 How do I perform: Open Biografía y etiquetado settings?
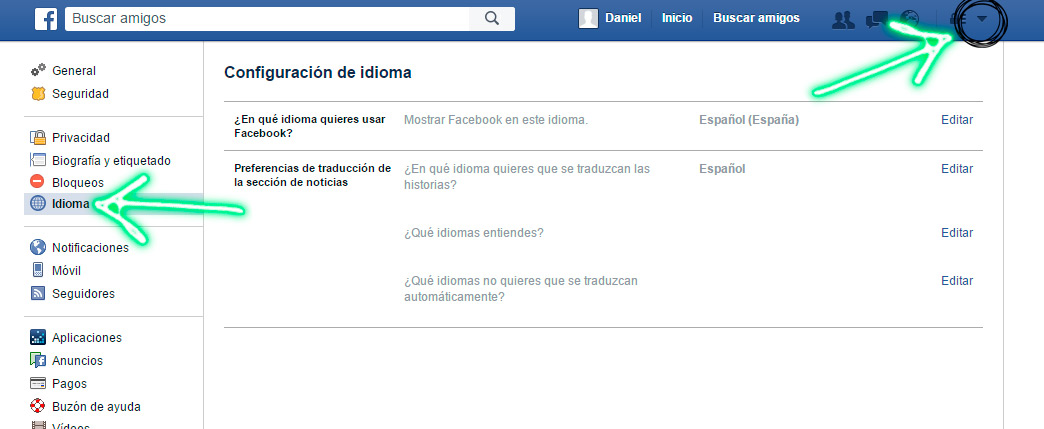111,161
